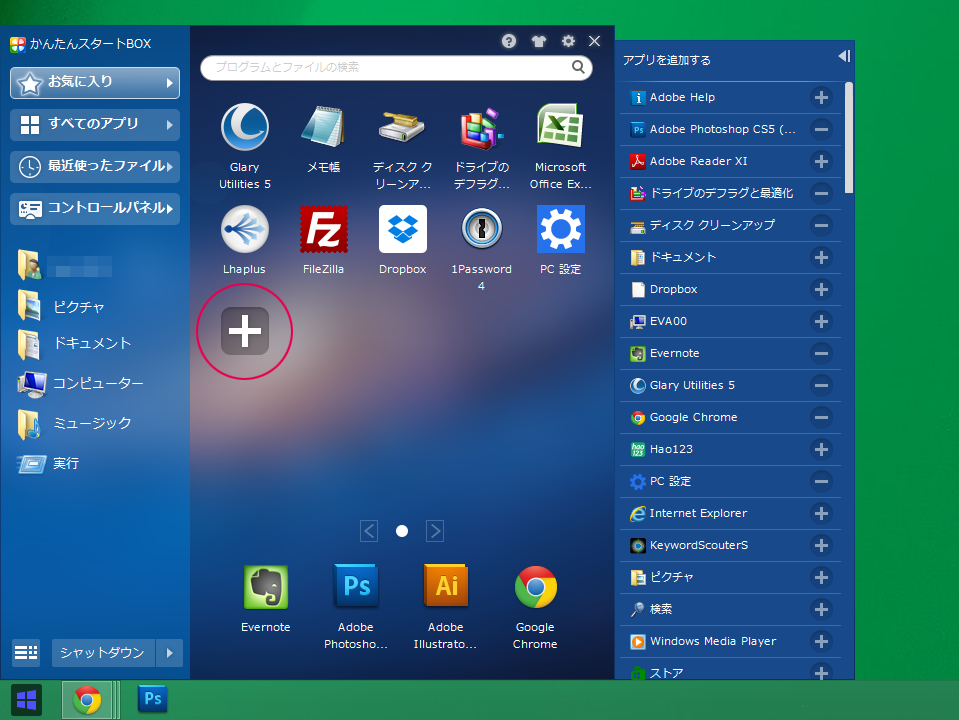The height and width of the screenshot is (720, 959).
Task: Go to the next app page
Action: (x=435, y=531)
